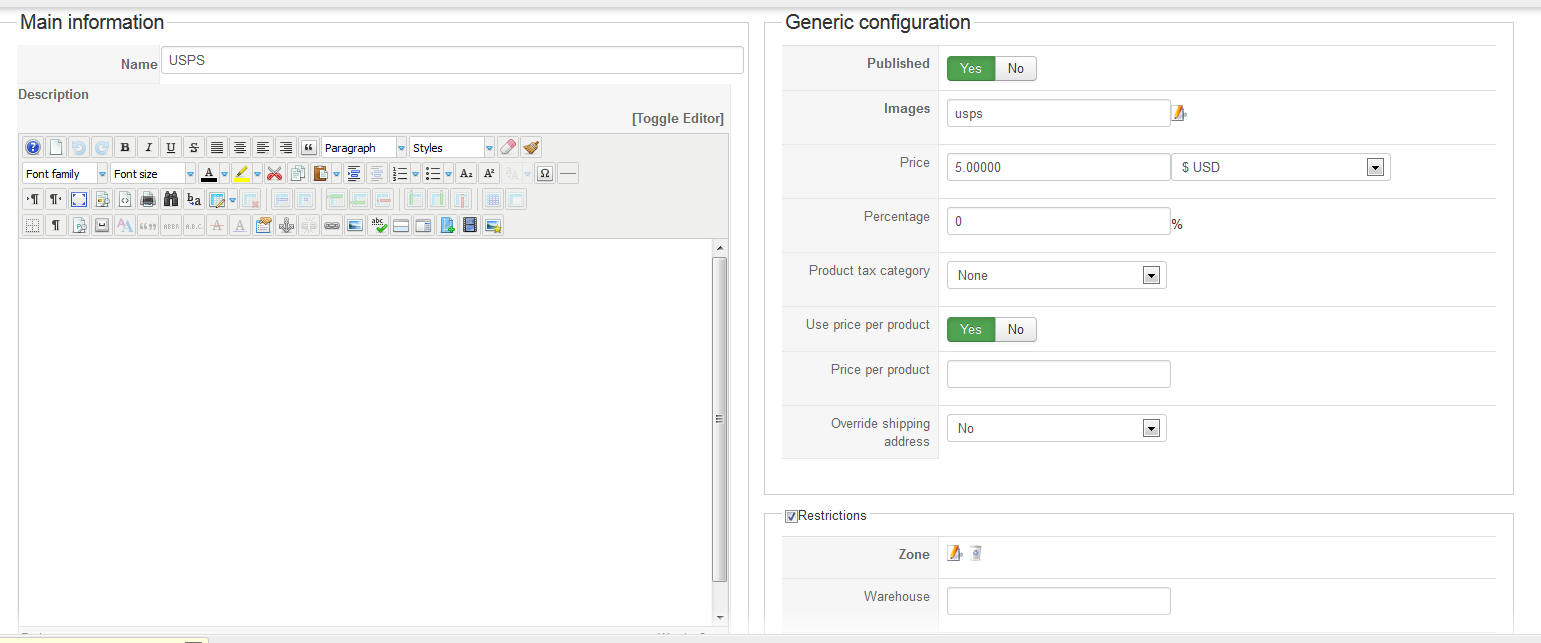Viewport: 1541px width, 643px height.
Task: Set Published to No
Action: pyautogui.click(x=1015, y=68)
